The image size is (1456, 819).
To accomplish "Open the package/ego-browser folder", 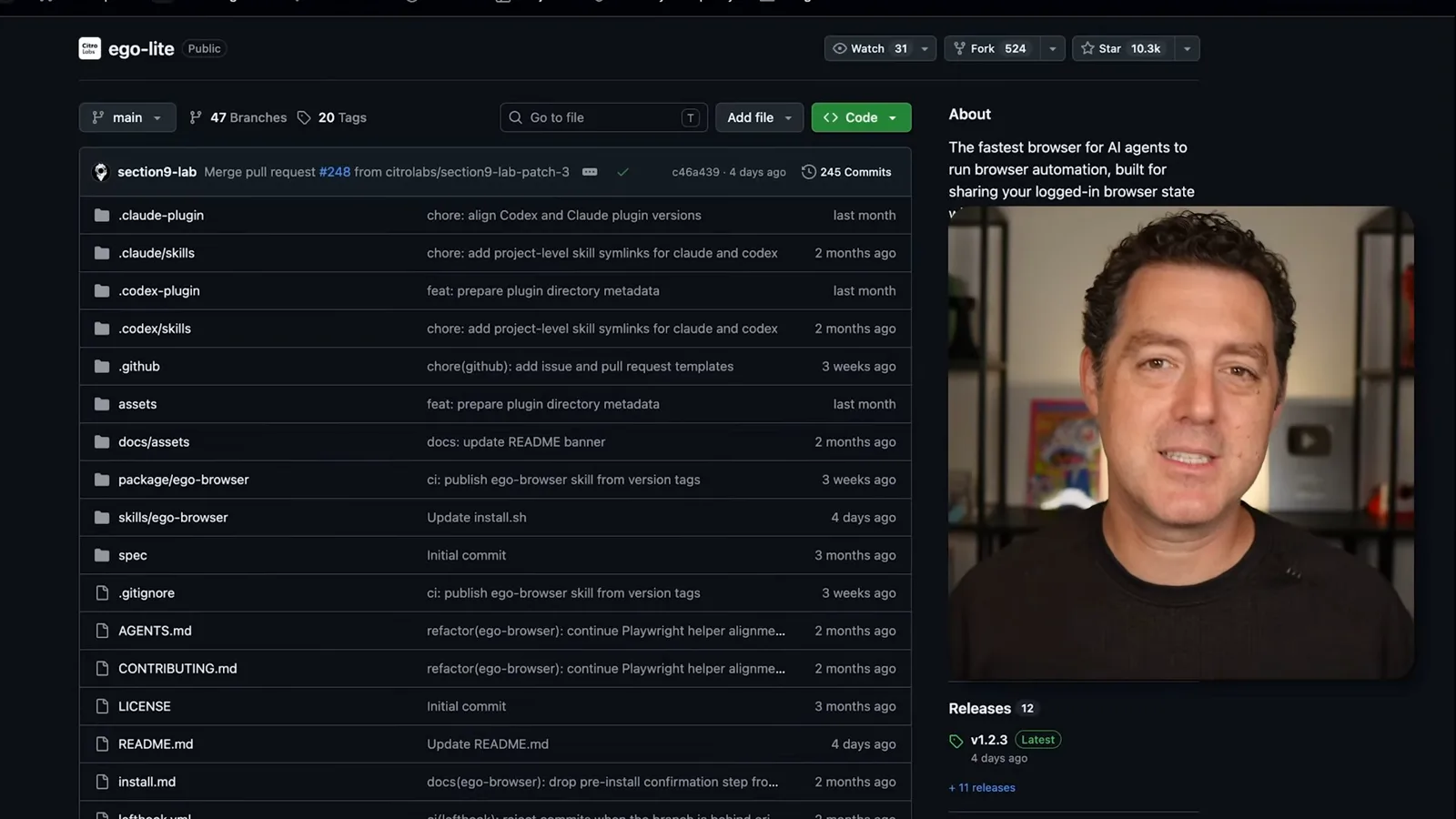I will [183, 480].
